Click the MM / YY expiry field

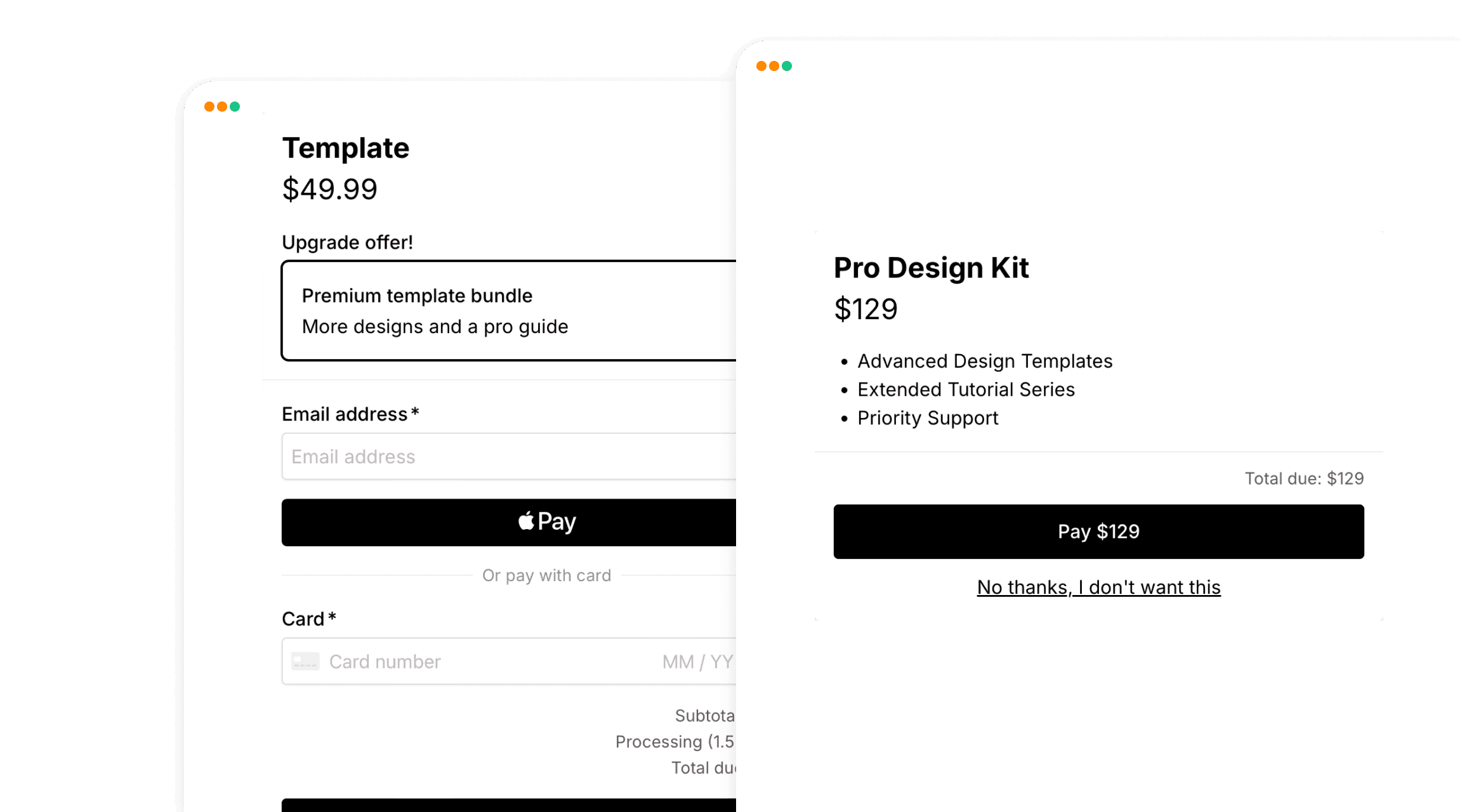[697, 662]
